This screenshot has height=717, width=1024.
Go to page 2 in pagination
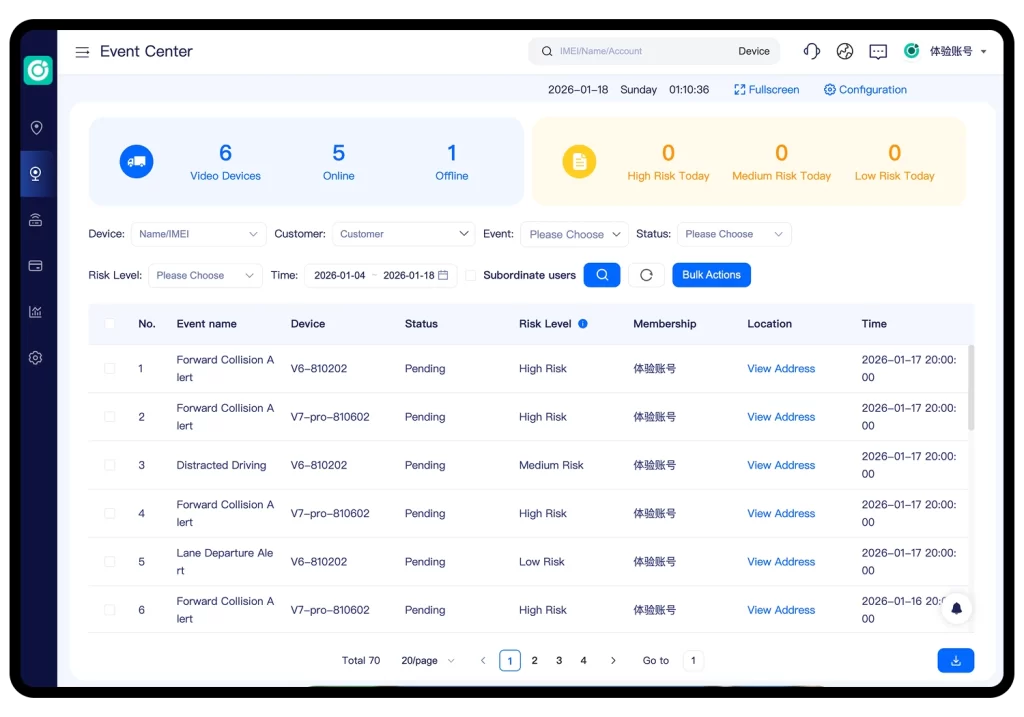tap(535, 661)
